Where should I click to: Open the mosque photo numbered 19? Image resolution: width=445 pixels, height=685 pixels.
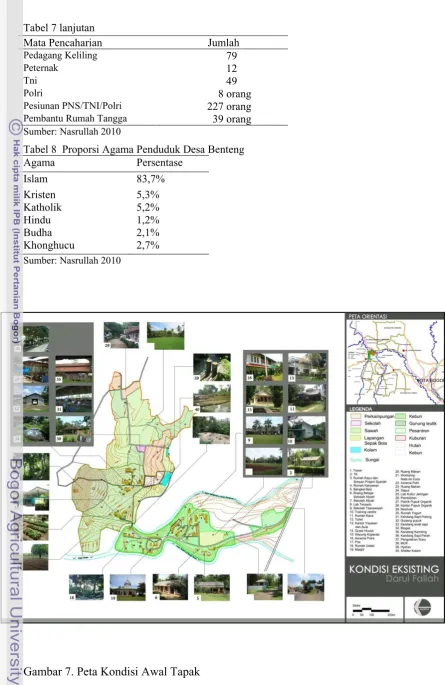(128, 588)
